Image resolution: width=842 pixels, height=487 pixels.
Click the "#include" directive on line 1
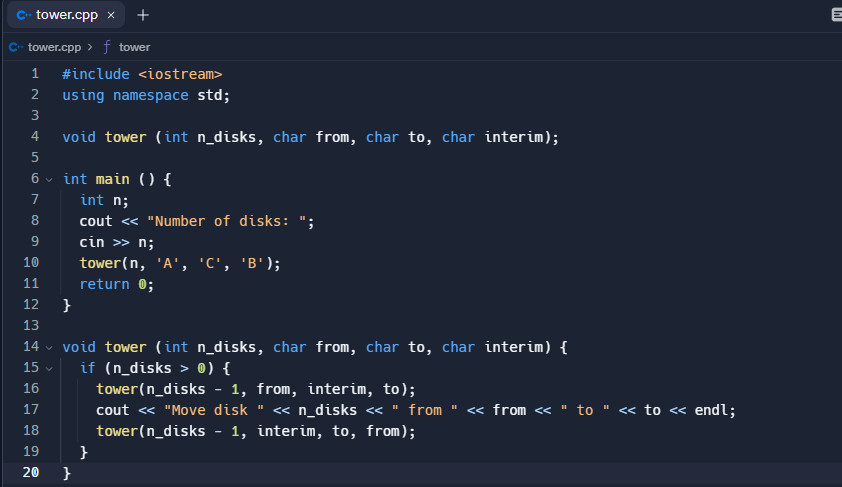(x=96, y=74)
